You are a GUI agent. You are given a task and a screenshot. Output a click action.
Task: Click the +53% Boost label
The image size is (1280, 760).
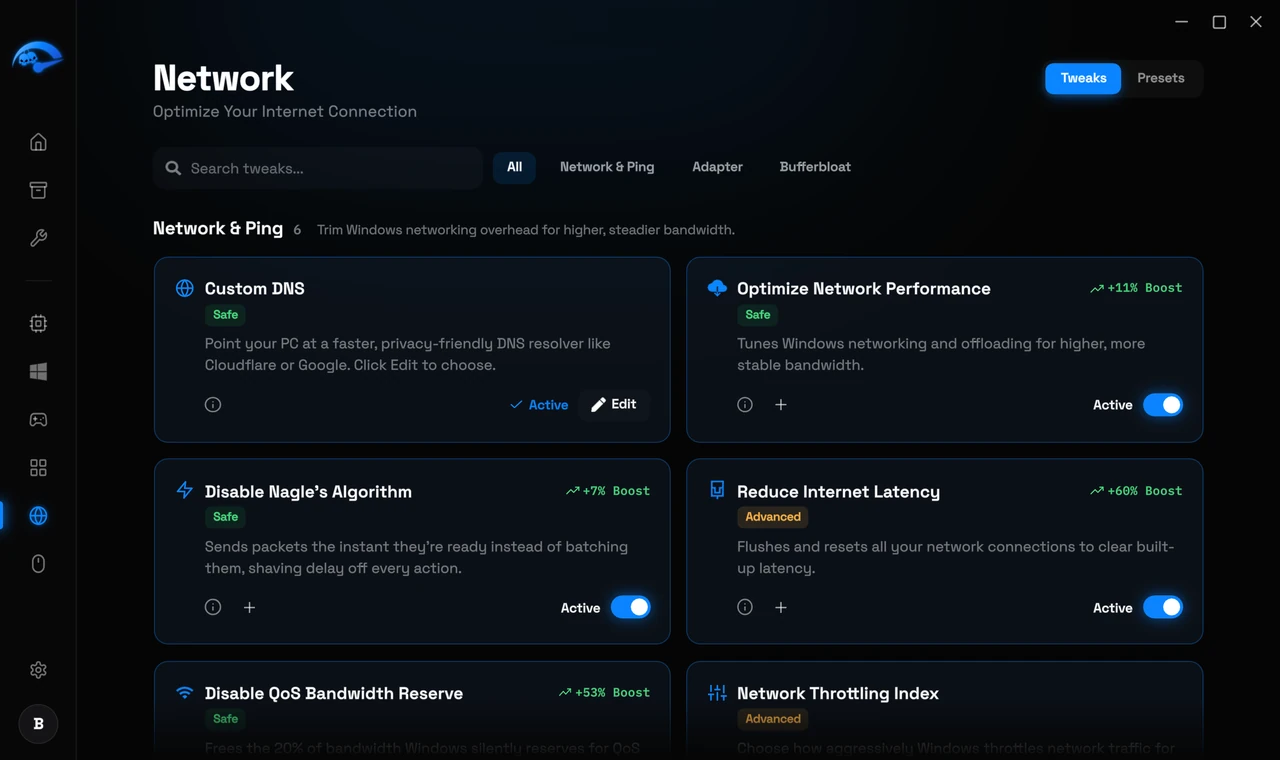point(604,692)
